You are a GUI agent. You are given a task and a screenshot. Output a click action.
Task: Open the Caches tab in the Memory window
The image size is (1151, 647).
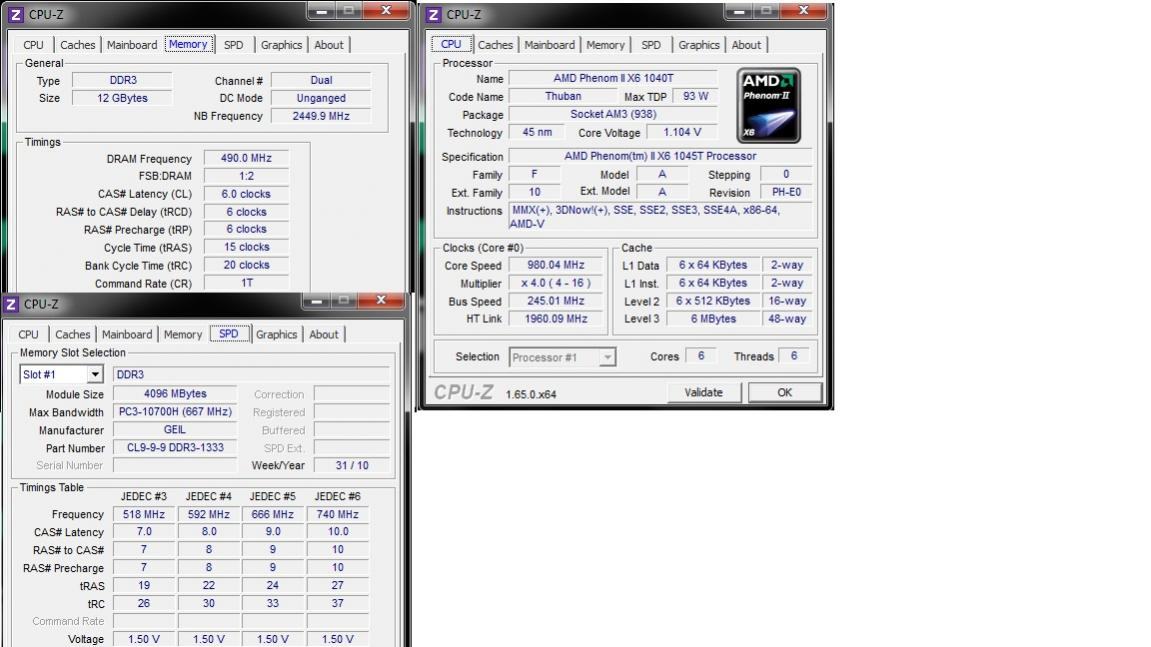click(x=77, y=45)
